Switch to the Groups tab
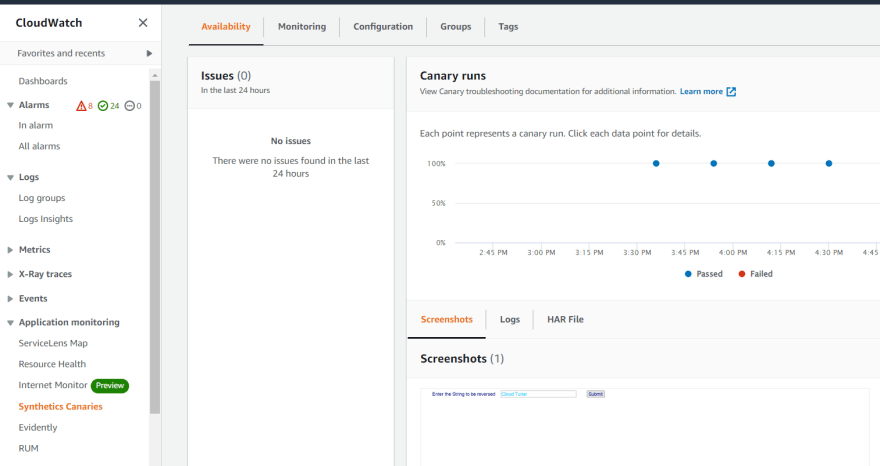This screenshot has height=466, width=880. tap(456, 26)
